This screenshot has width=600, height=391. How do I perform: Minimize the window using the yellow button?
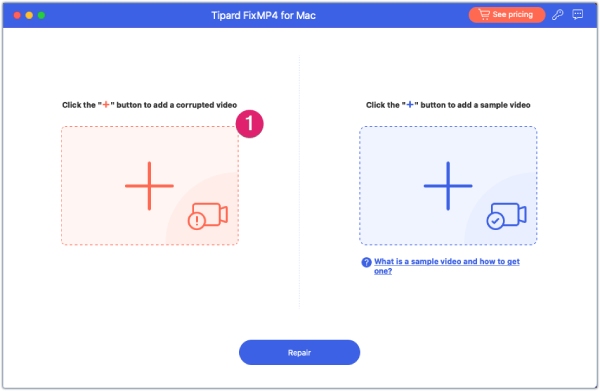click(29, 15)
